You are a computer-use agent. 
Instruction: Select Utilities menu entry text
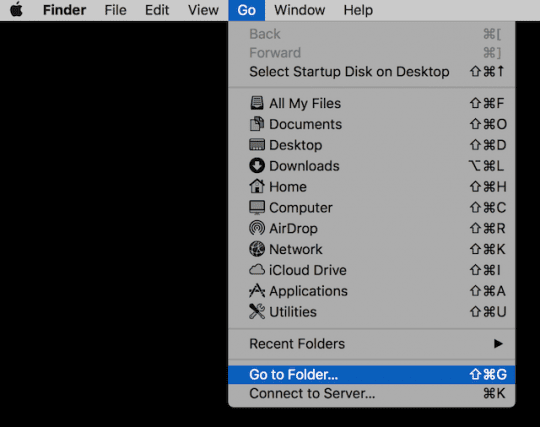293,312
